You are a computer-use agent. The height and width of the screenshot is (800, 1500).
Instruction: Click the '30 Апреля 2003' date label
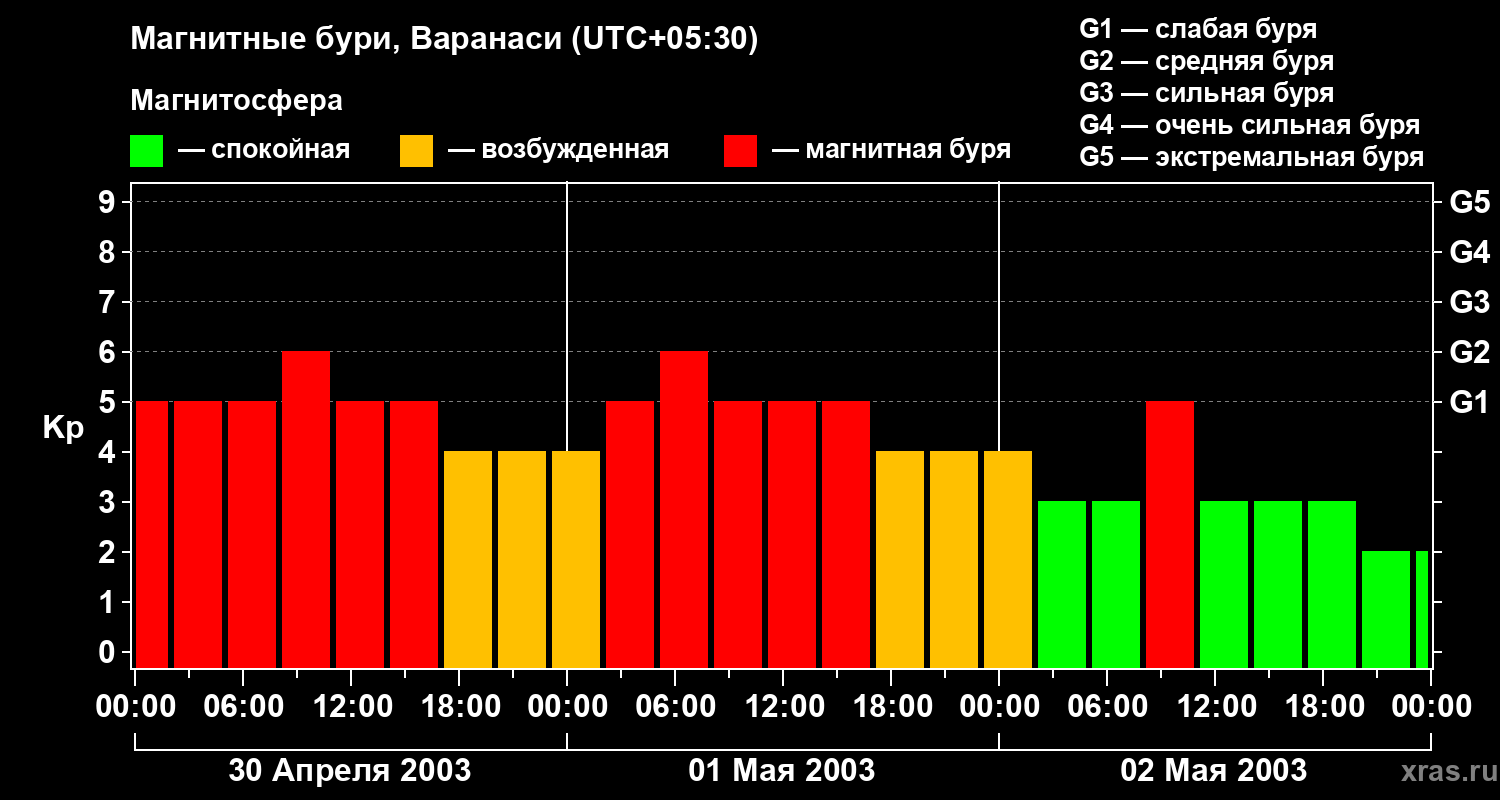(x=350, y=770)
